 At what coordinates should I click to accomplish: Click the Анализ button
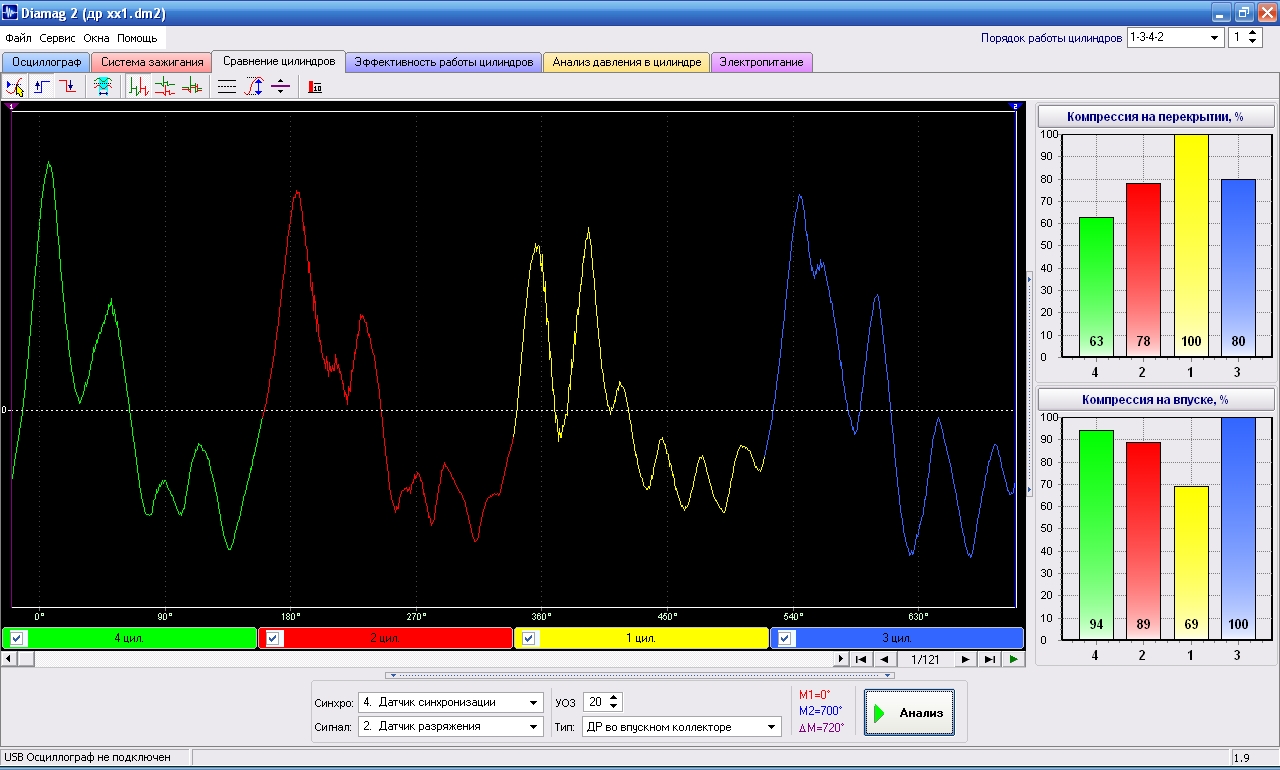tap(910, 713)
